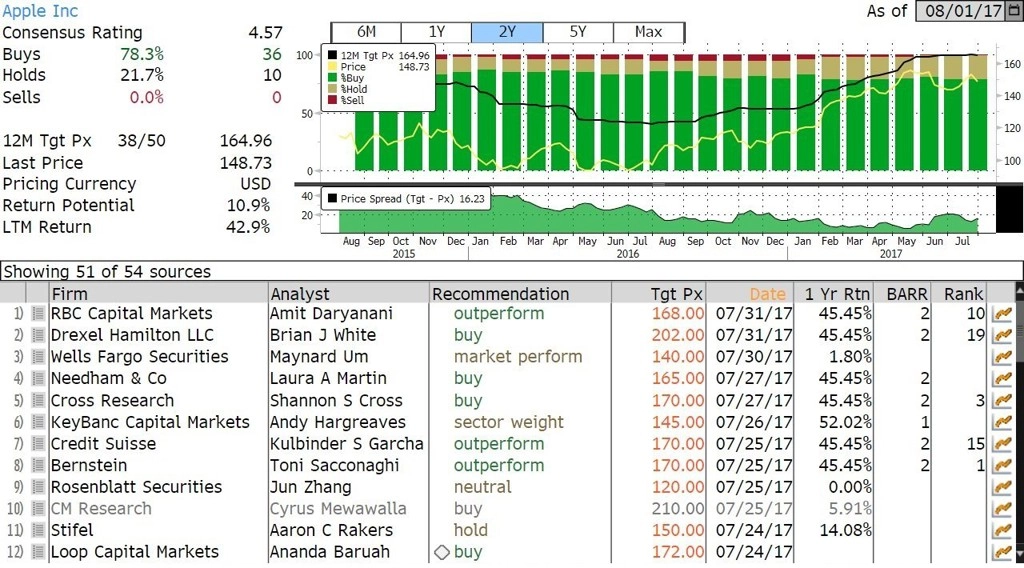The height and width of the screenshot is (568, 1024).
Task: Open report document icon for Cross Research
Action: click(38, 400)
